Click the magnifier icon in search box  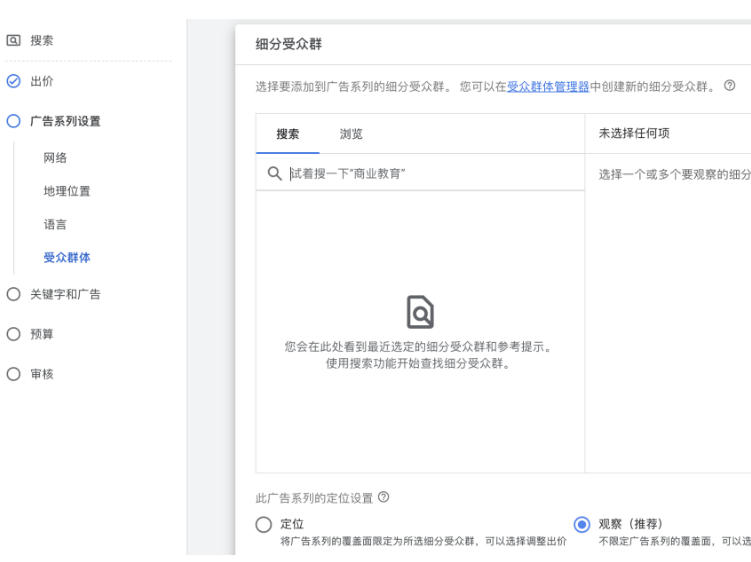(x=274, y=173)
